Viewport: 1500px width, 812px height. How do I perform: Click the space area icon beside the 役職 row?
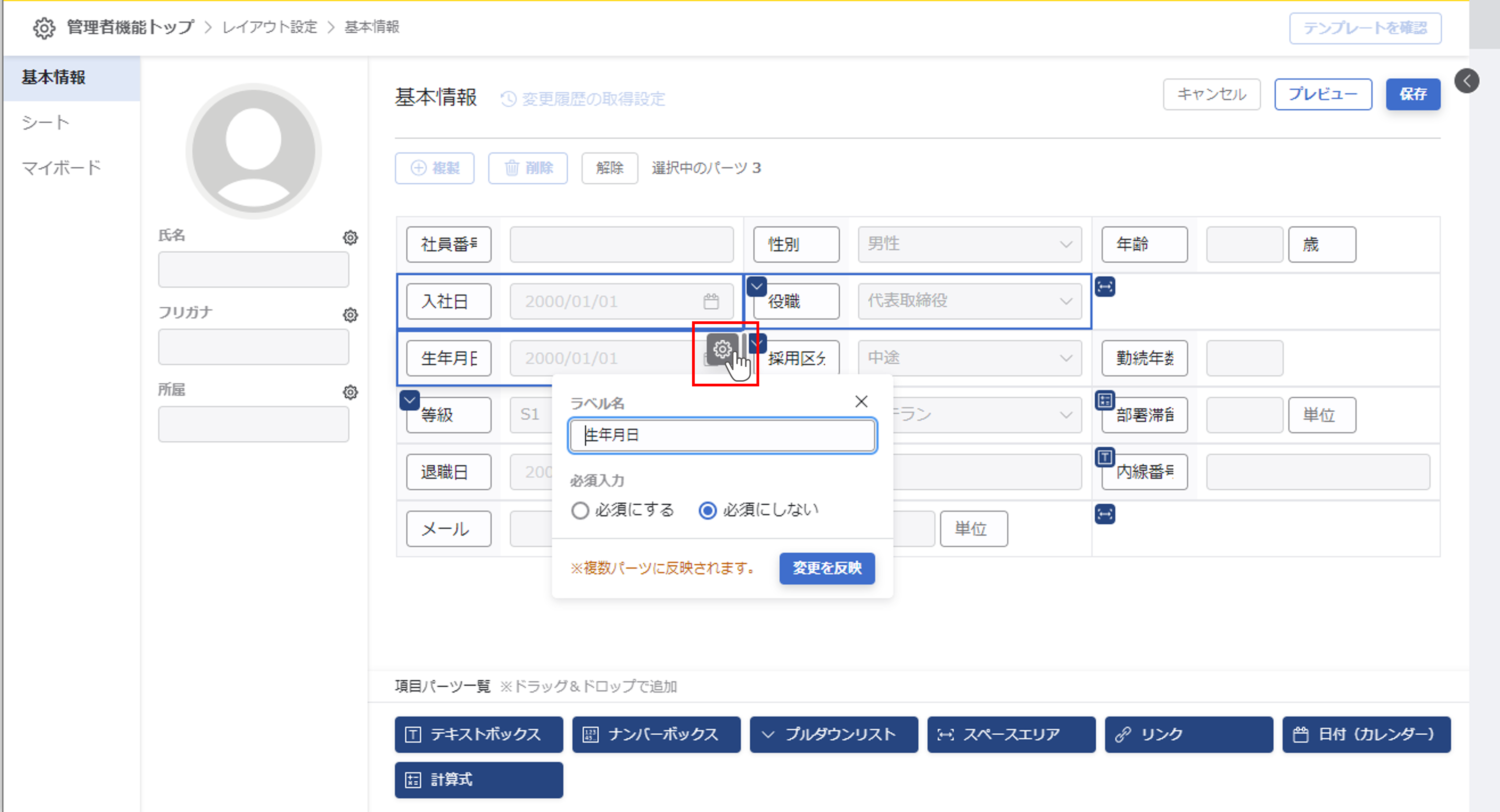(1105, 287)
